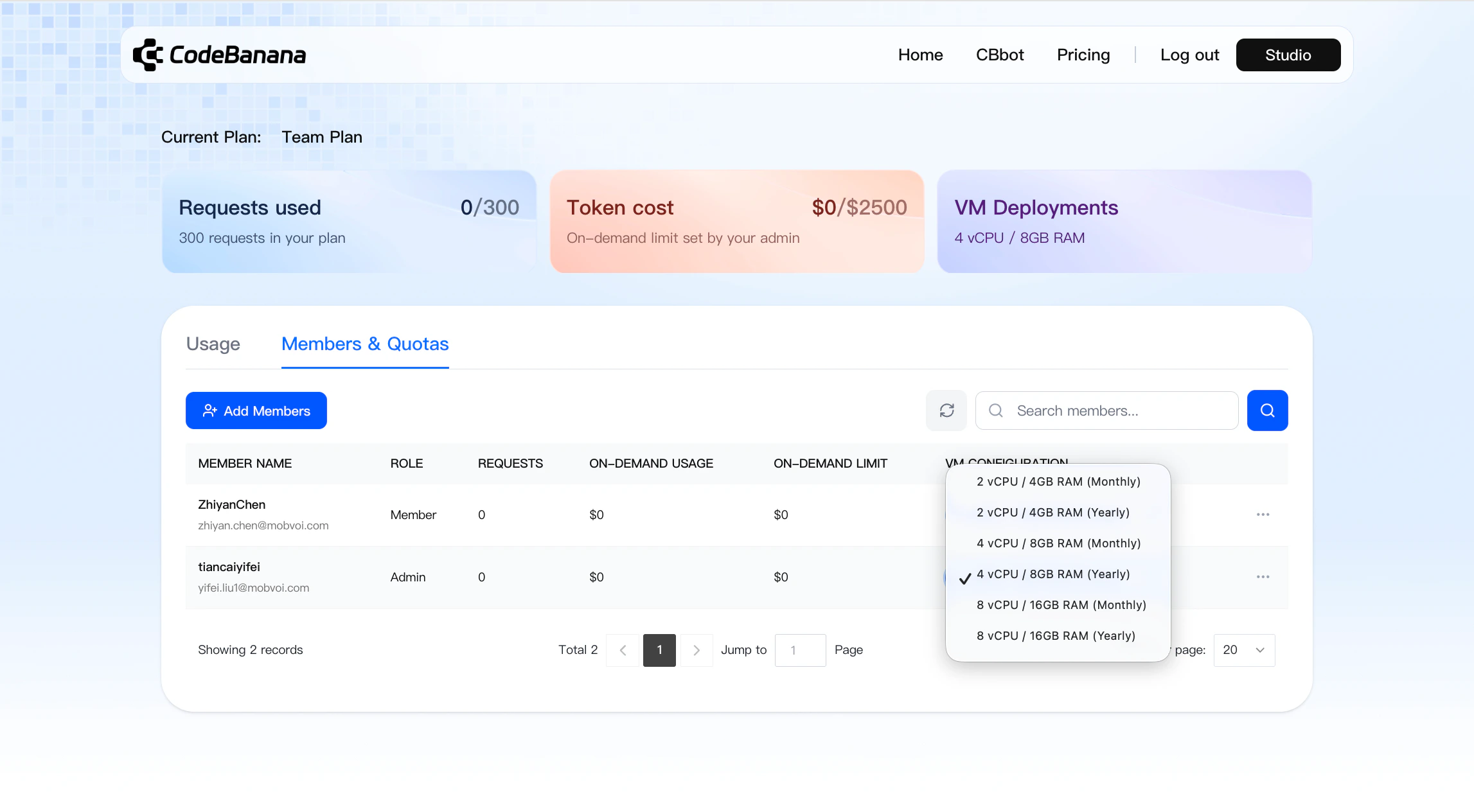Select 2 vCPU / 4GB RAM (Monthly) option

pyautogui.click(x=1058, y=482)
